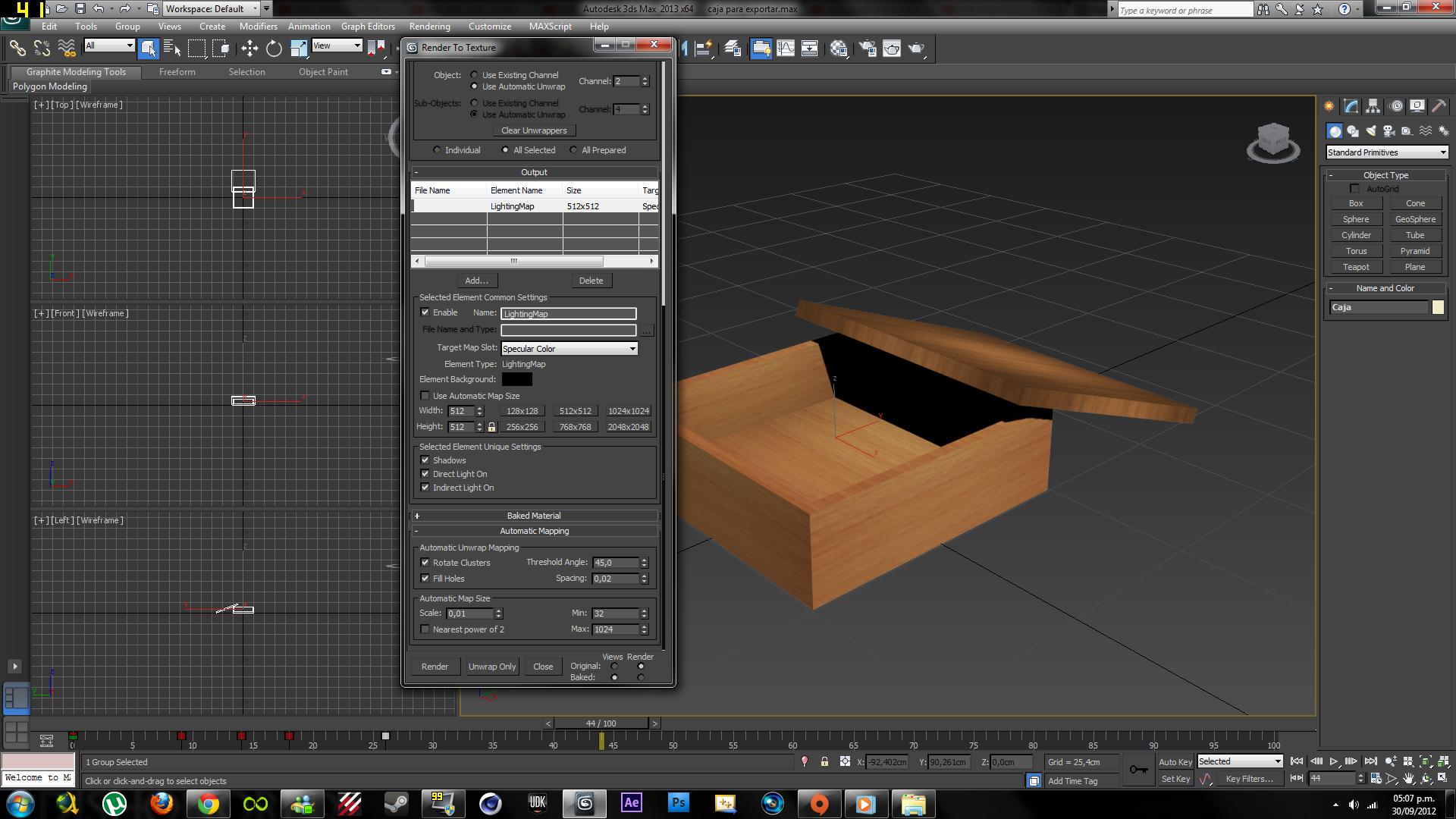Click the Select by Name icon
The image size is (1456, 819).
pyautogui.click(x=172, y=49)
